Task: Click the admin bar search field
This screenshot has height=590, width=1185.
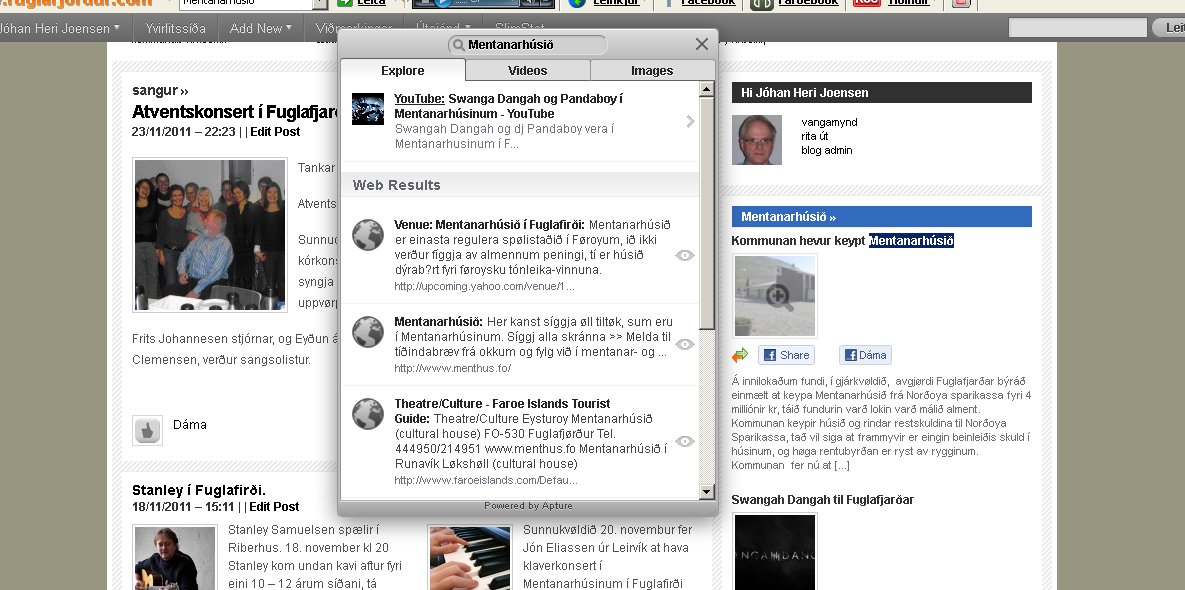Action: click(1078, 28)
